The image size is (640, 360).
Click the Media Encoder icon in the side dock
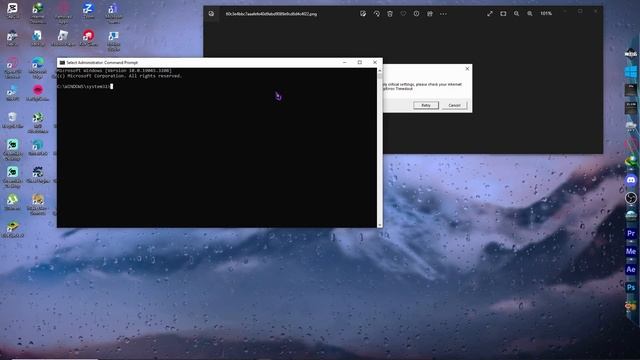(631, 251)
